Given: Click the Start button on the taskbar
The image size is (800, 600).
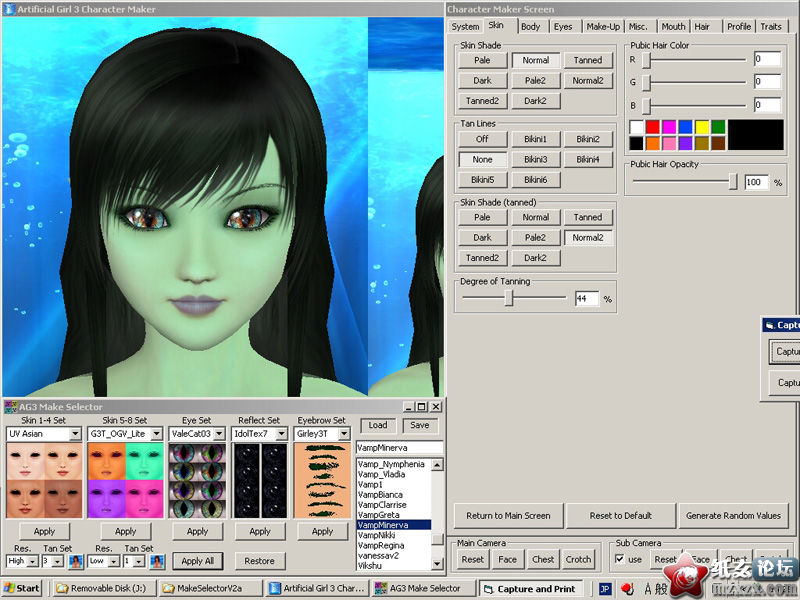Looking at the screenshot, I should coord(22,589).
